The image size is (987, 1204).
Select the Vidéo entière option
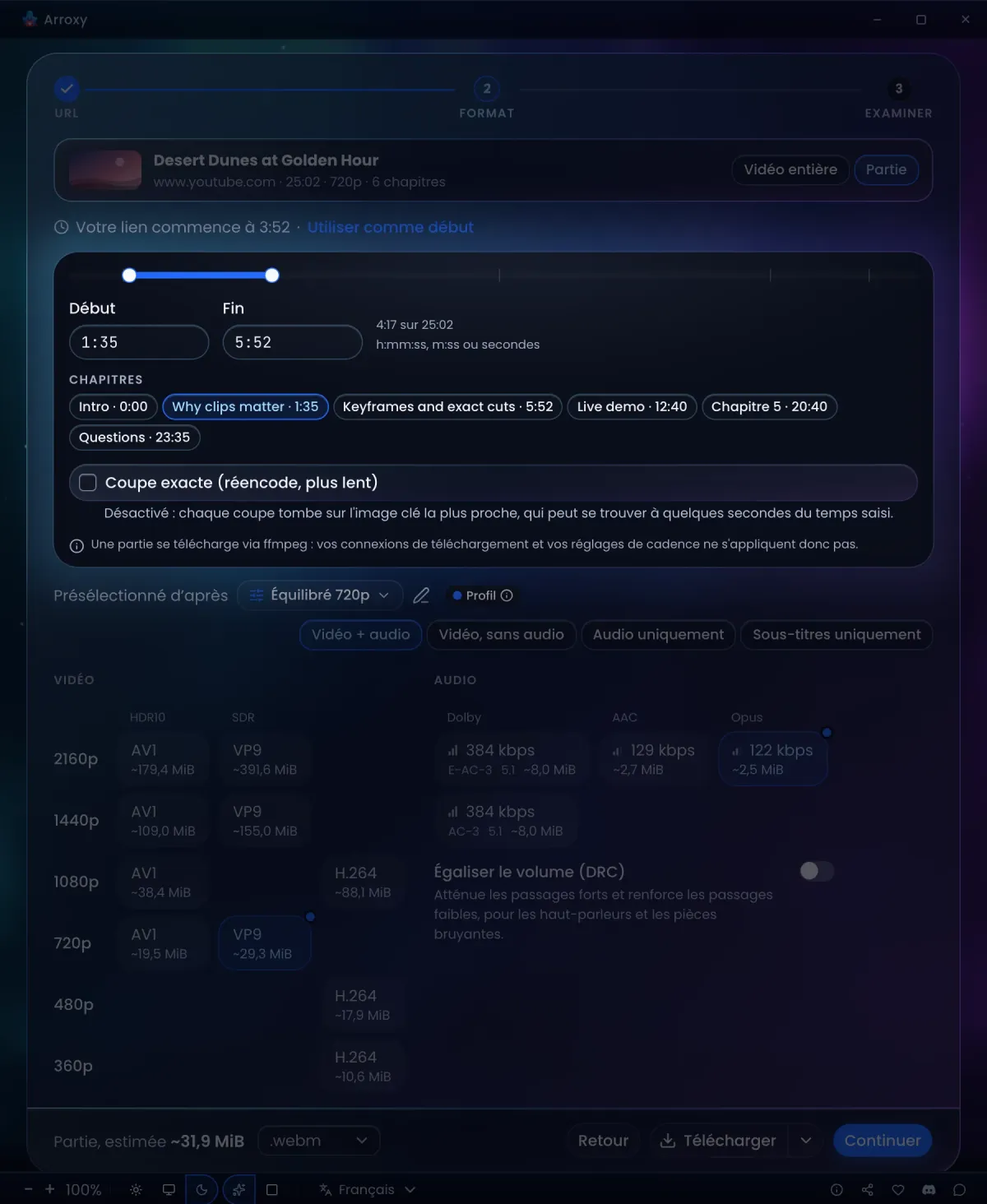click(x=790, y=169)
